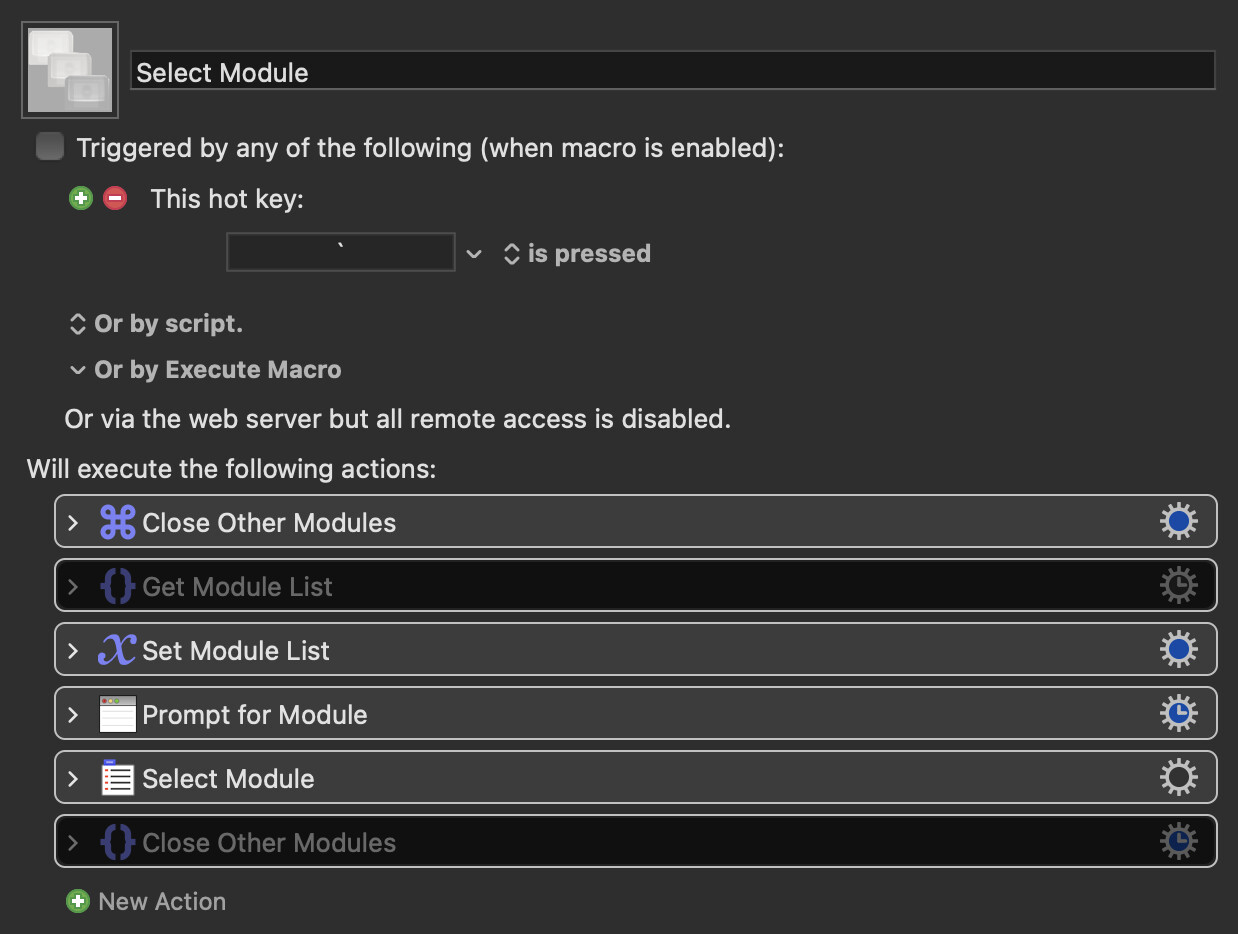Open gear menu for Prompt for Module
The image size is (1238, 934).
click(x=1178, y=715)
